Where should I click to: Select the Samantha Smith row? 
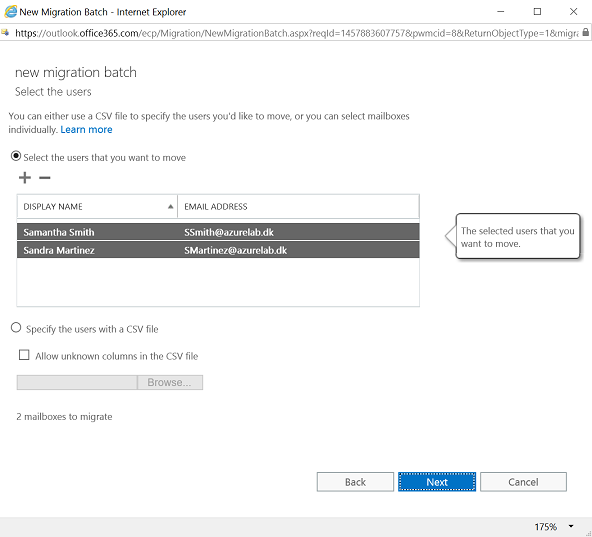218,232
